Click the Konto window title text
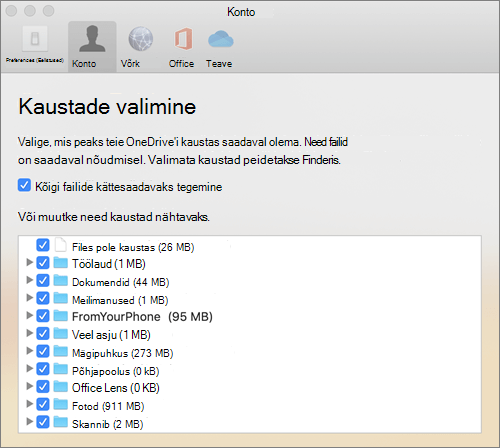 click(241, 12)
